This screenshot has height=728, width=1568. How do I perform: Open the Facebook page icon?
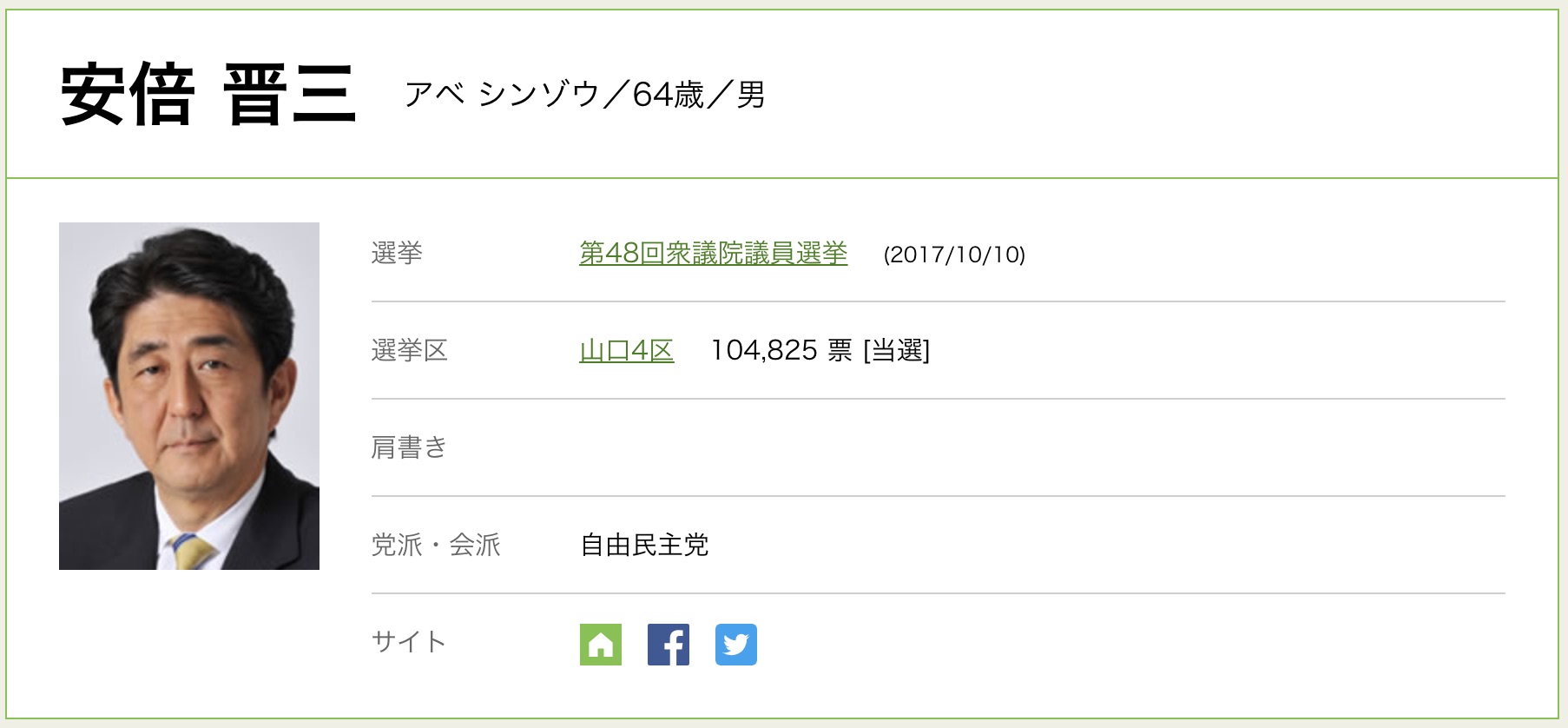point(668,645)
